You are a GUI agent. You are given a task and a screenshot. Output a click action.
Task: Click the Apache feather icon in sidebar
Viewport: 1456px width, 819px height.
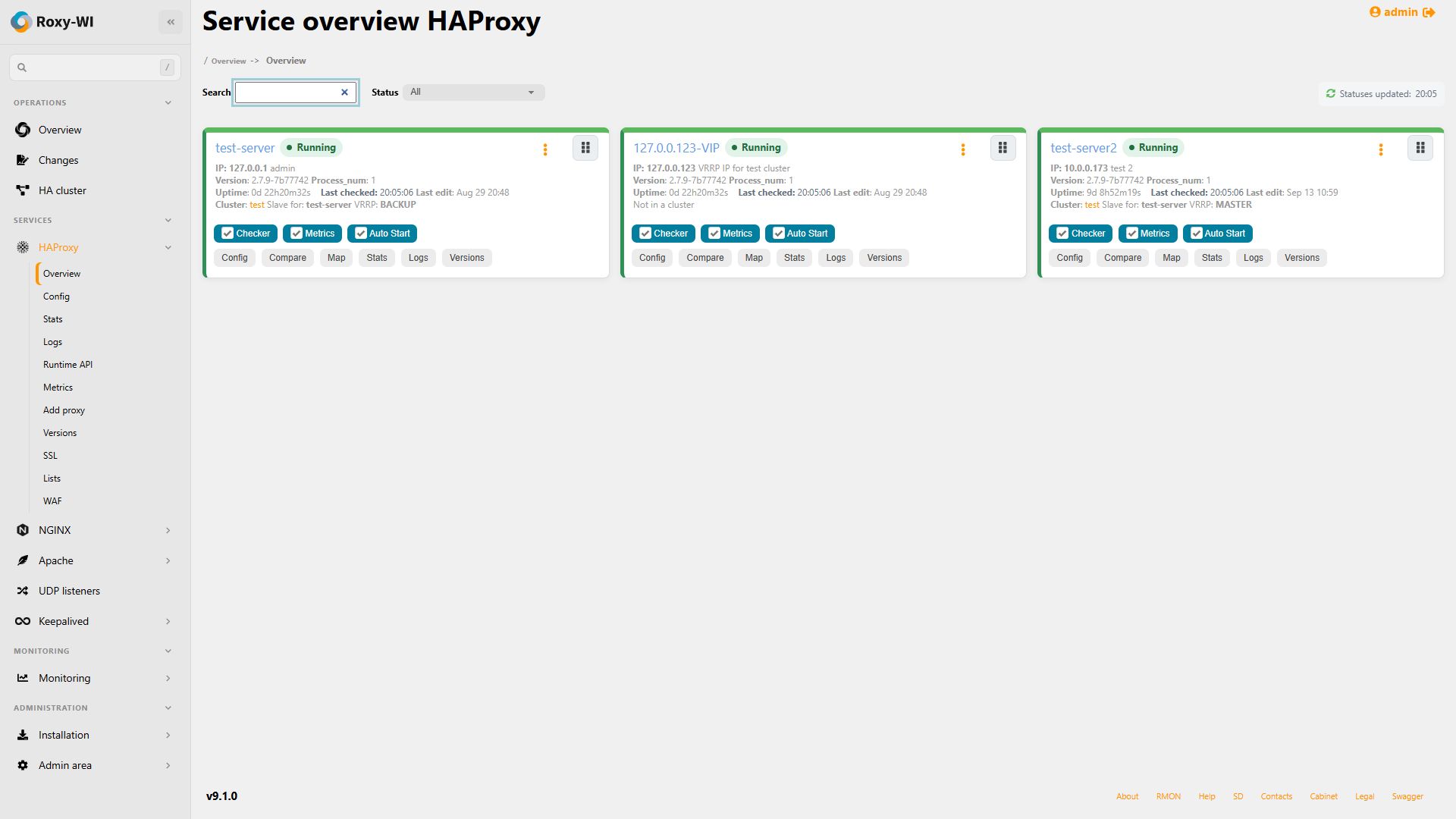tap(23, 560)
